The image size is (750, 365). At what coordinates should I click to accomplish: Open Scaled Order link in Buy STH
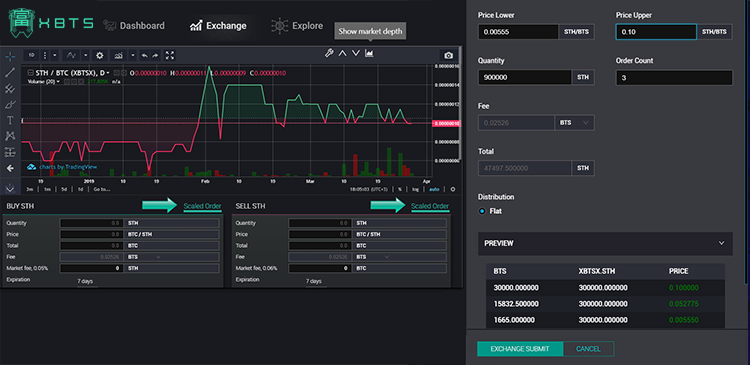(202, 206)
